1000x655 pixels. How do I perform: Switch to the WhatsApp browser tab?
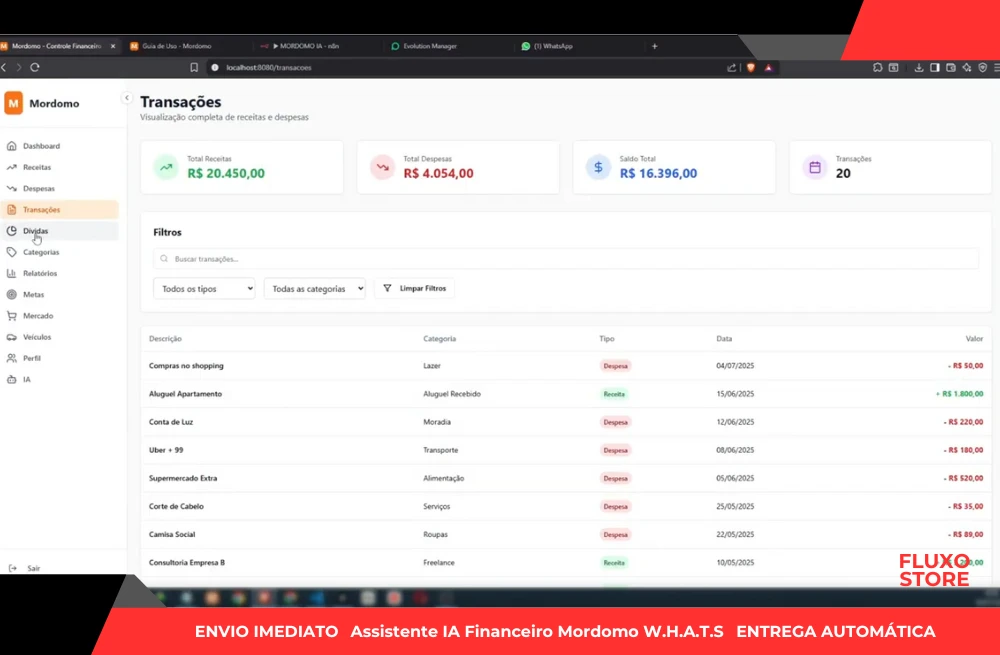[552, 46]
